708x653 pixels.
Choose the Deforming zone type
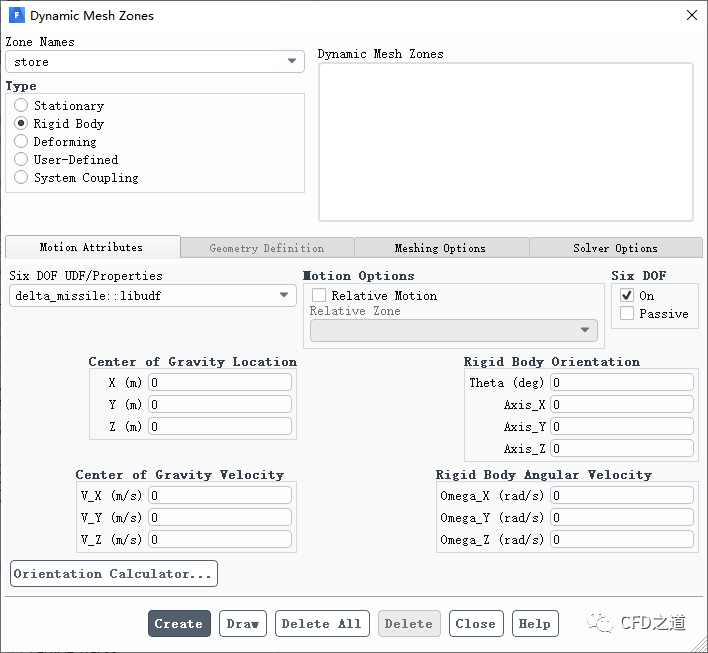21,142
